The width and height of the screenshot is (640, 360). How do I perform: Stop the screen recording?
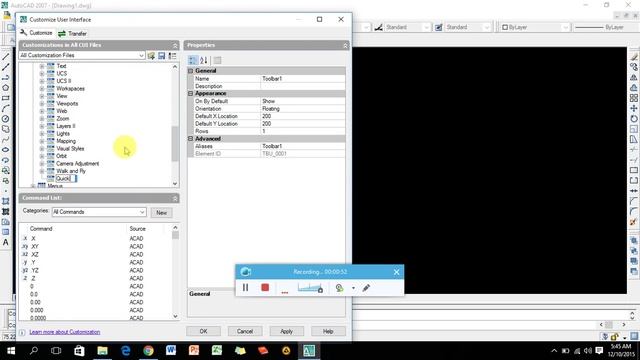[x=265, y=288]
